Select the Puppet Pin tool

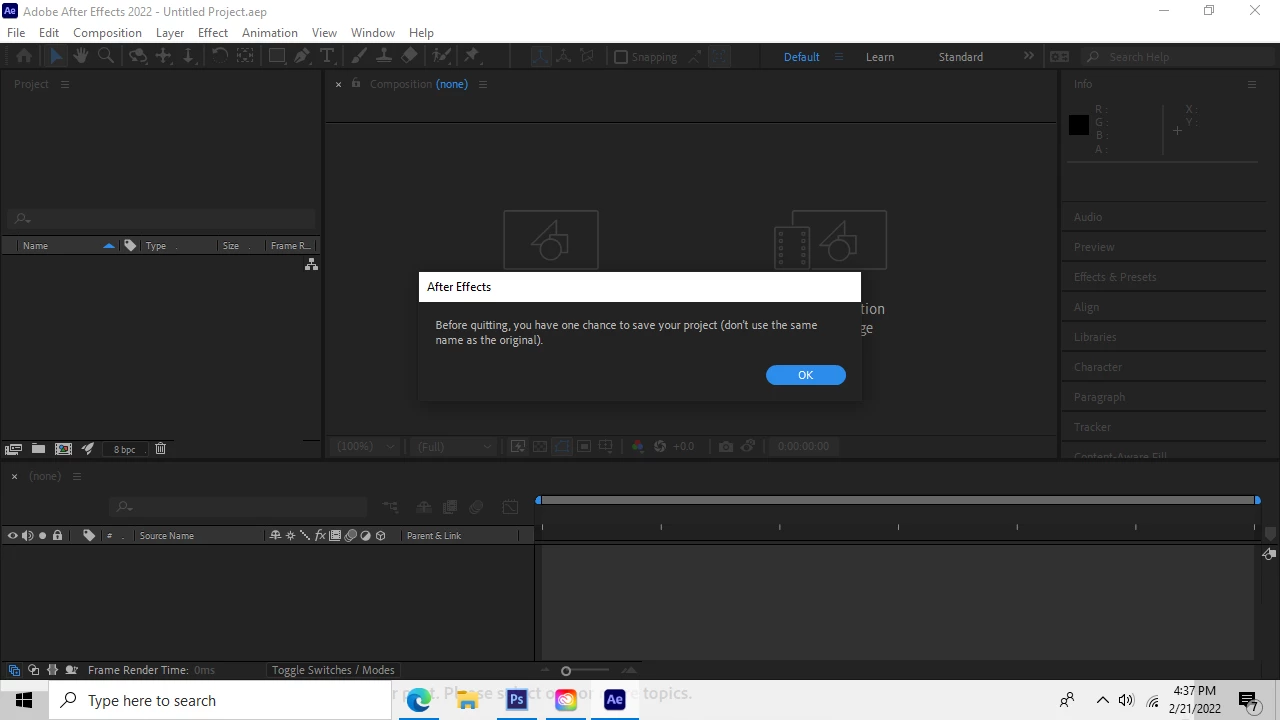(x=472, y=57)
